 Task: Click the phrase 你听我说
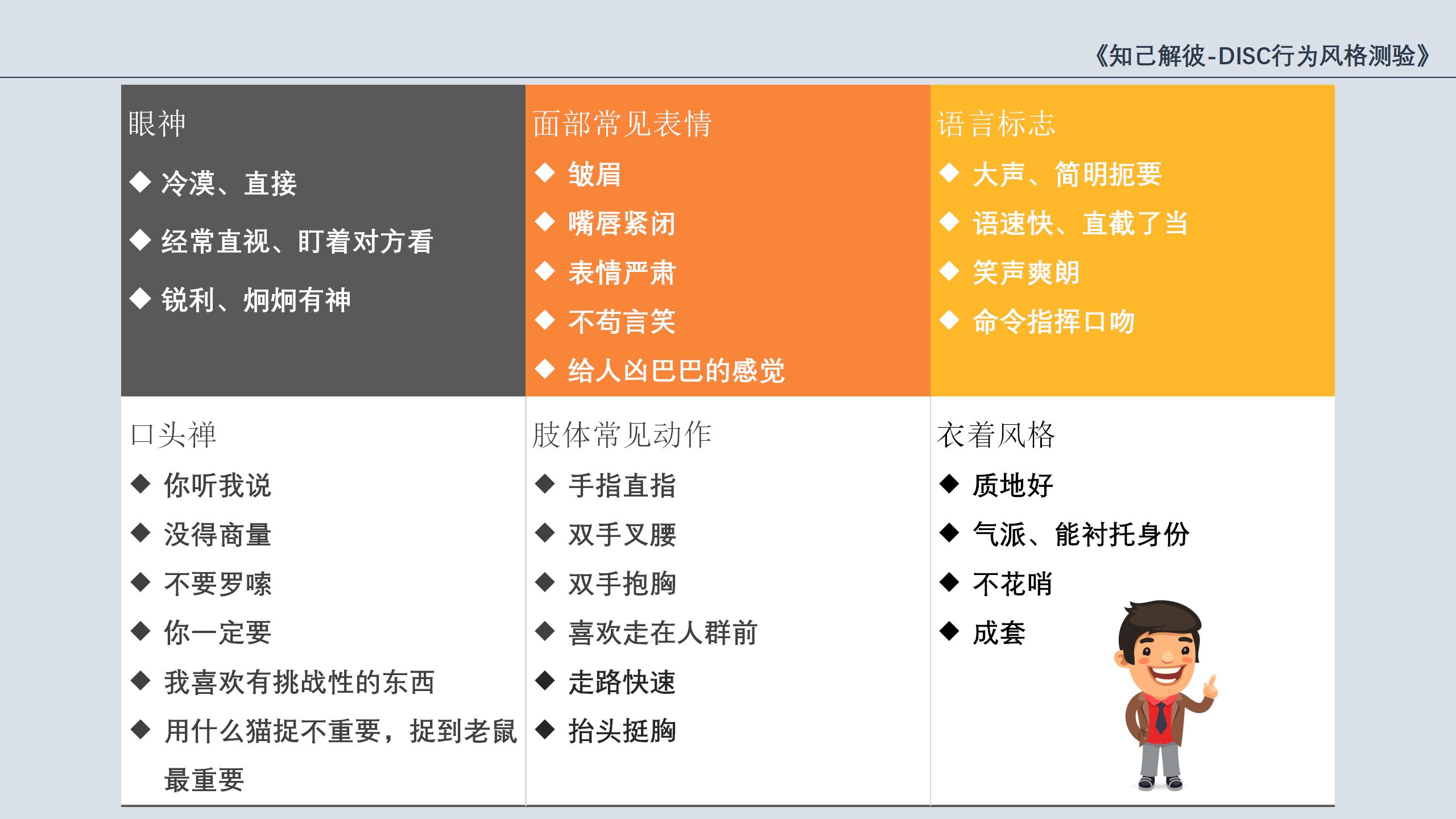coord(218,486)
